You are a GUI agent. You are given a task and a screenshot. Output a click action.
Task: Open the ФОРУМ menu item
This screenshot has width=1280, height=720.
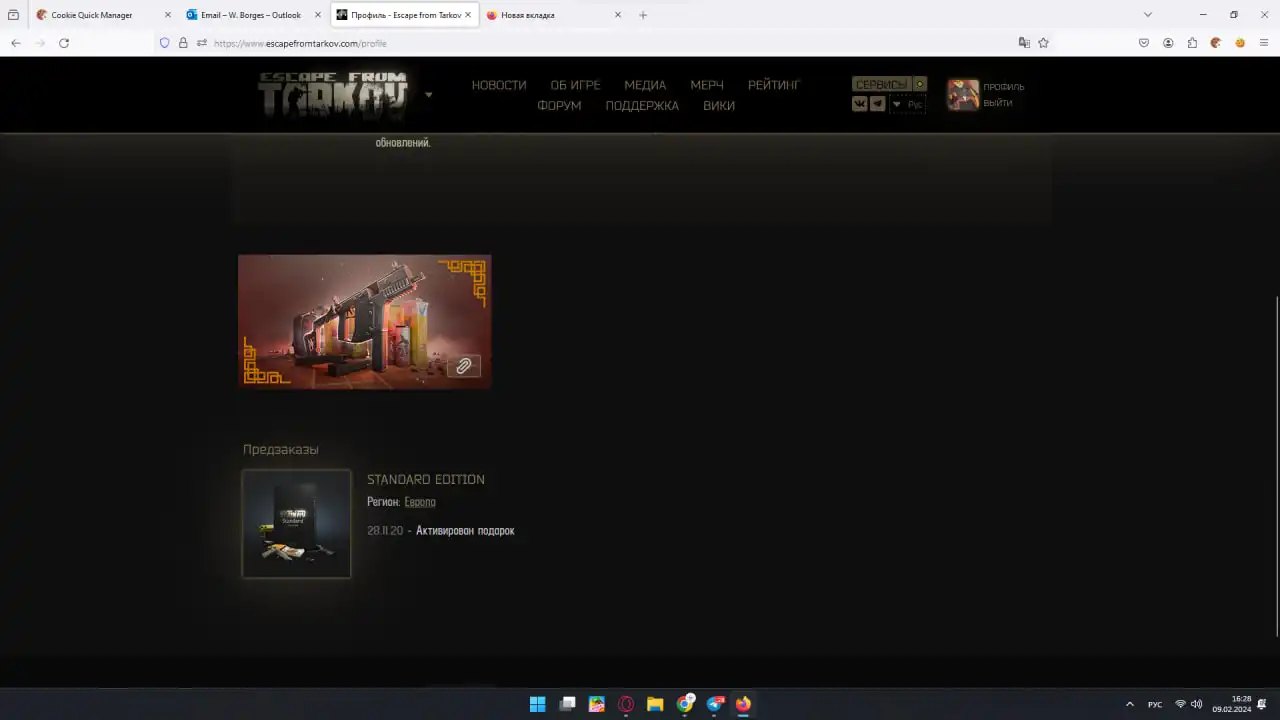[559, 106]
